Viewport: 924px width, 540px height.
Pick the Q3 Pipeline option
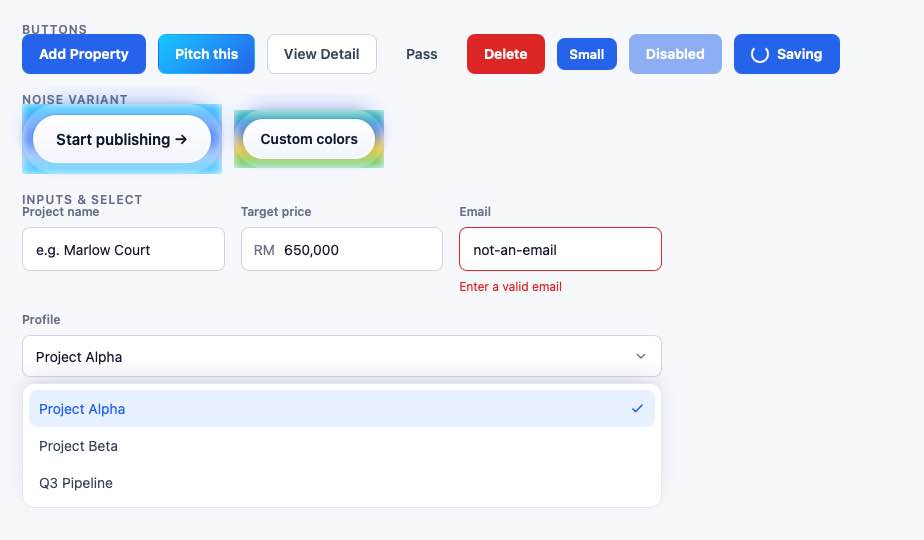click(342, 483)
